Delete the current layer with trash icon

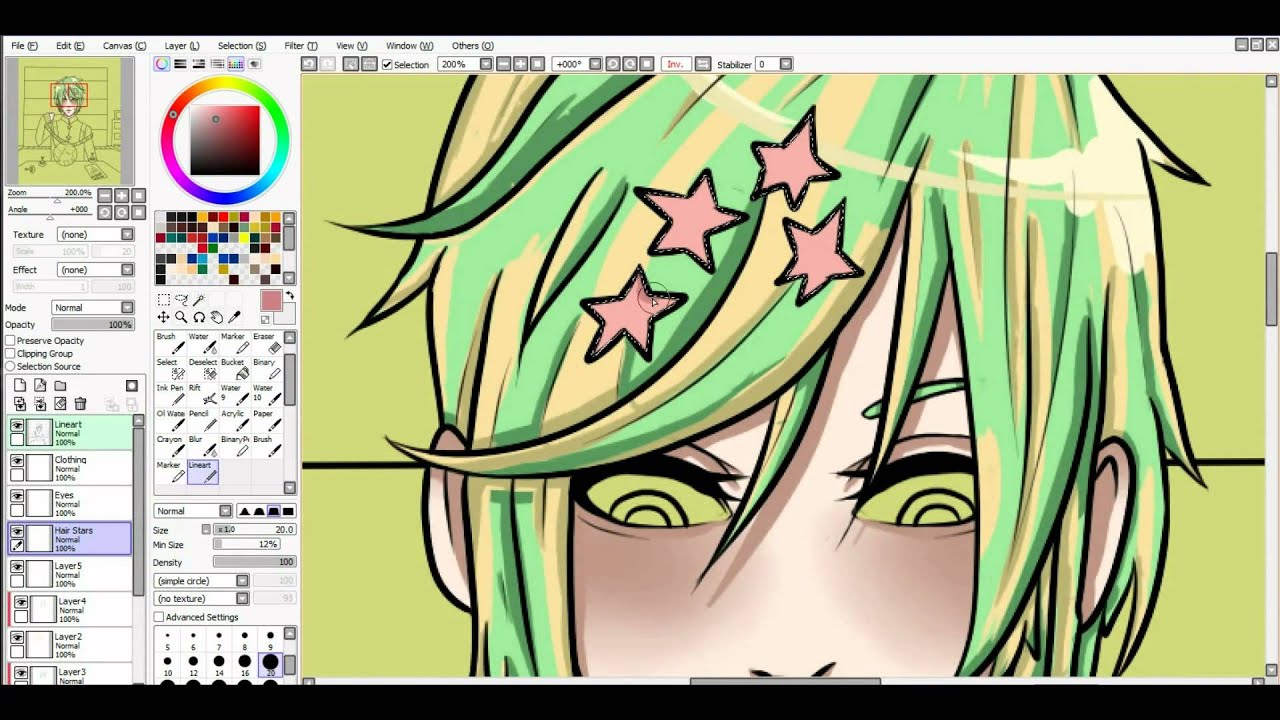[x=80, y=404]
